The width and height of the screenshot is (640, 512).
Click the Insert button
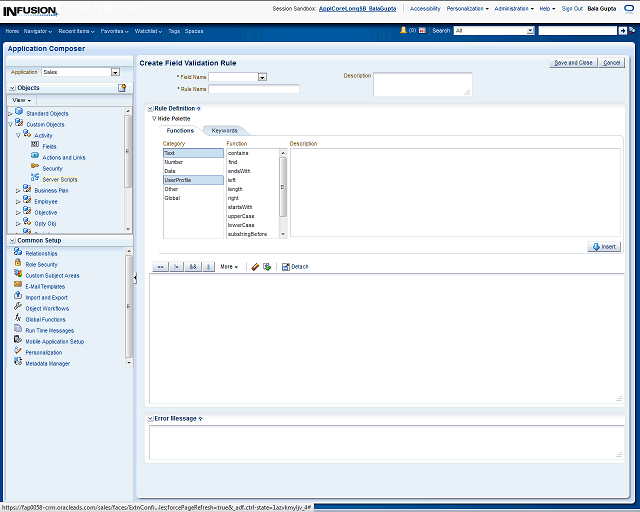click(604, 246)
